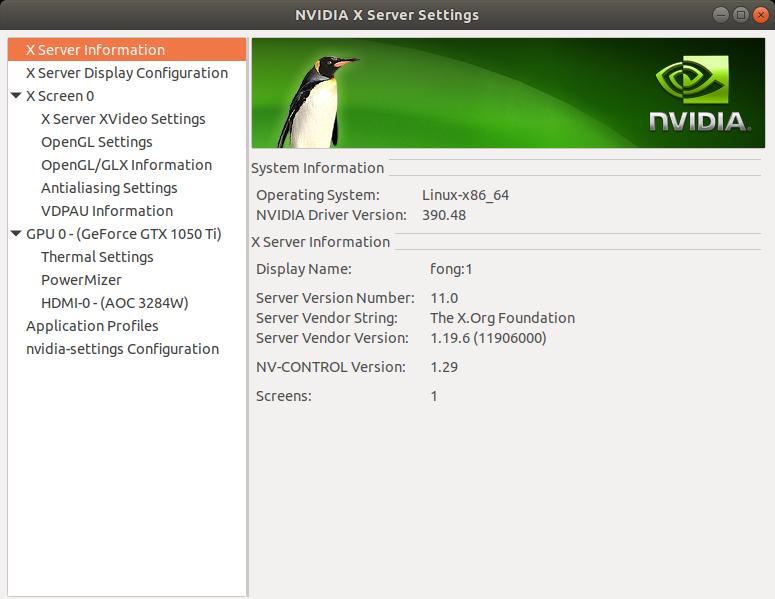Viewport: 775px width, 599px height.
Task: Open nvidia-settings Configuration page
Action: point(123,349)
